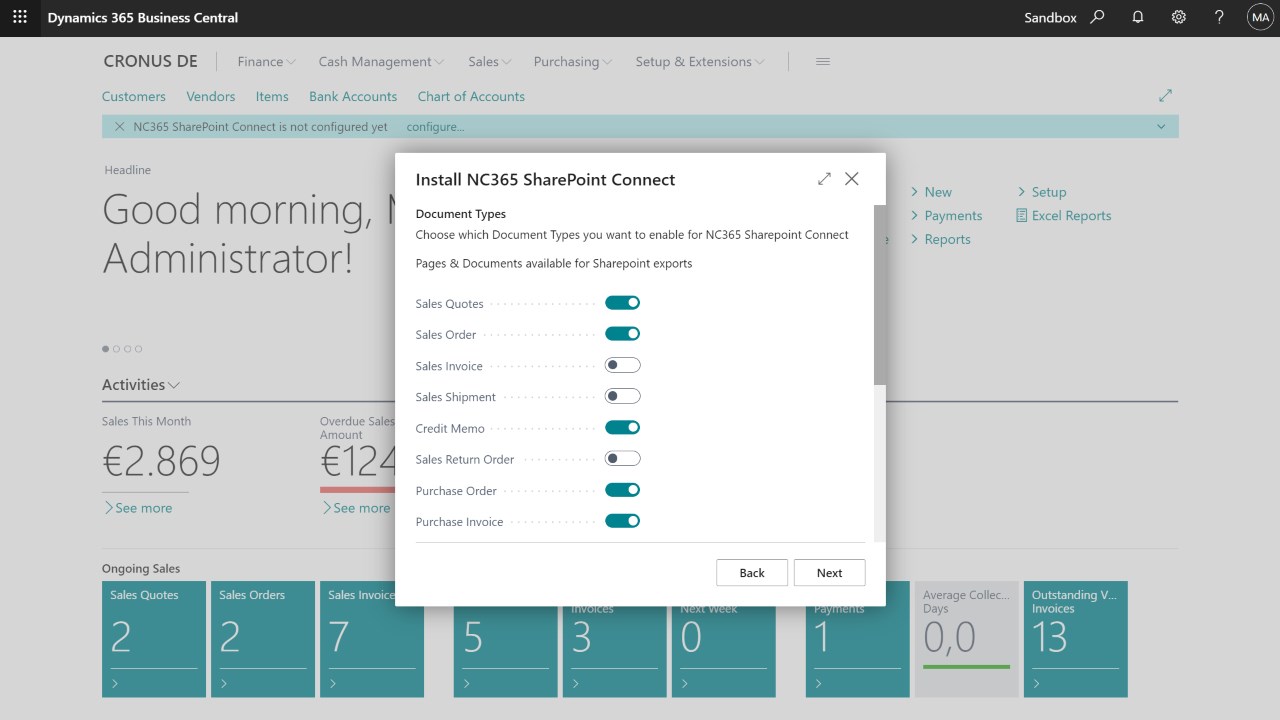Expand the Sales menu
1280x720 pixels.
pyautogui.click(x=490, y=62)
